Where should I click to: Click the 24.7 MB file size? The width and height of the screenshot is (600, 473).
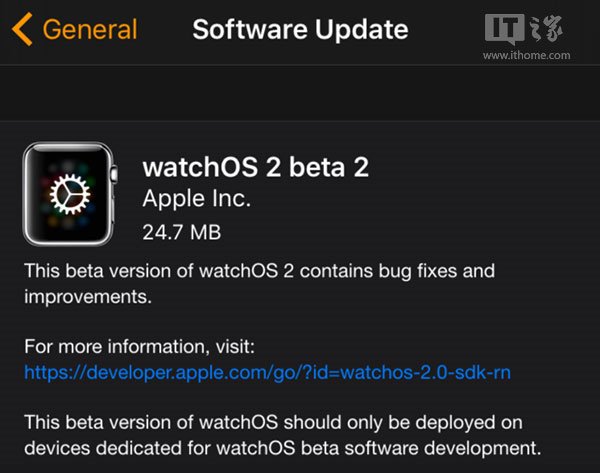pos(182,232)
